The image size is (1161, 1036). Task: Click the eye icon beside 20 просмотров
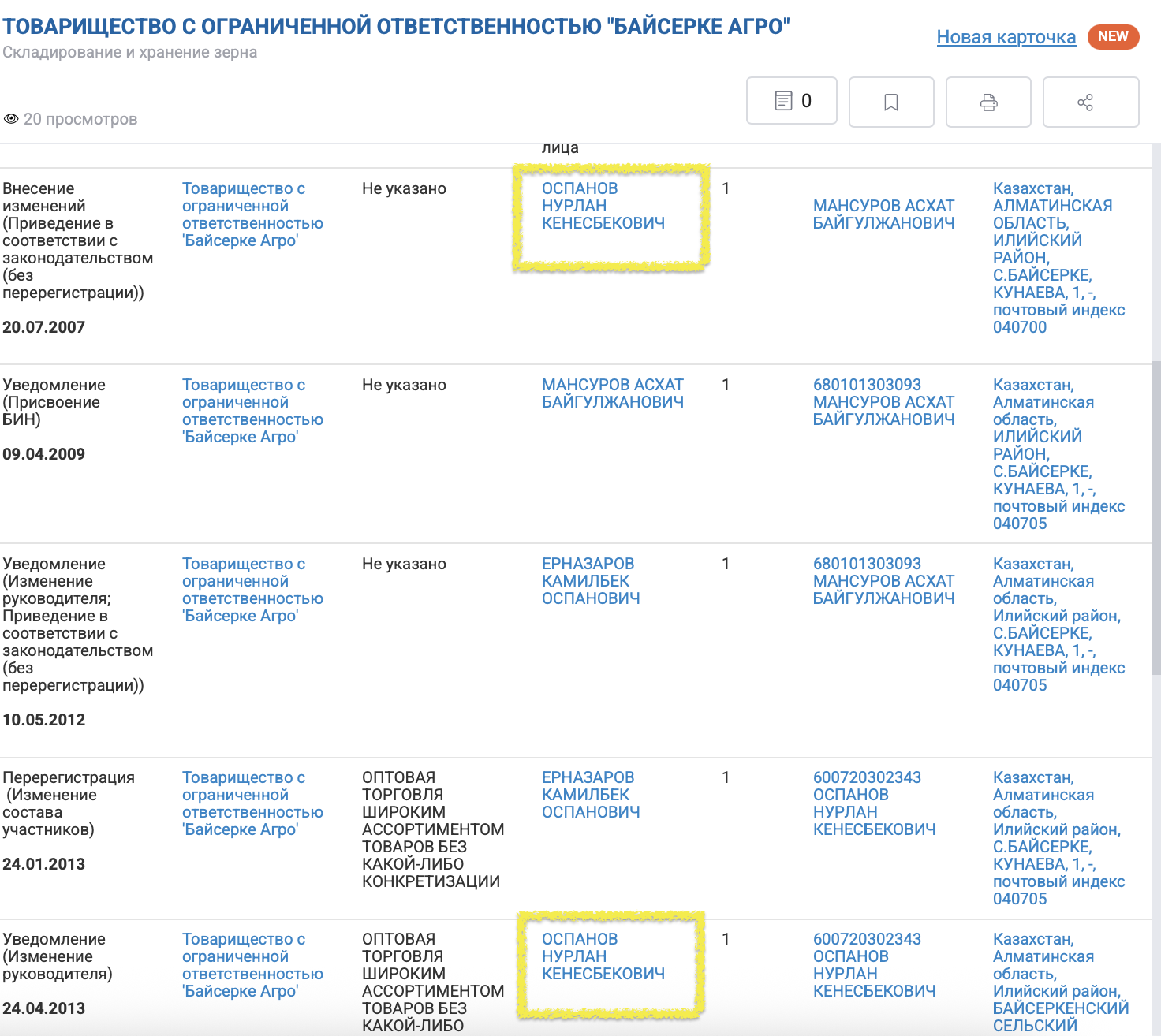click(x=11, y=119)
